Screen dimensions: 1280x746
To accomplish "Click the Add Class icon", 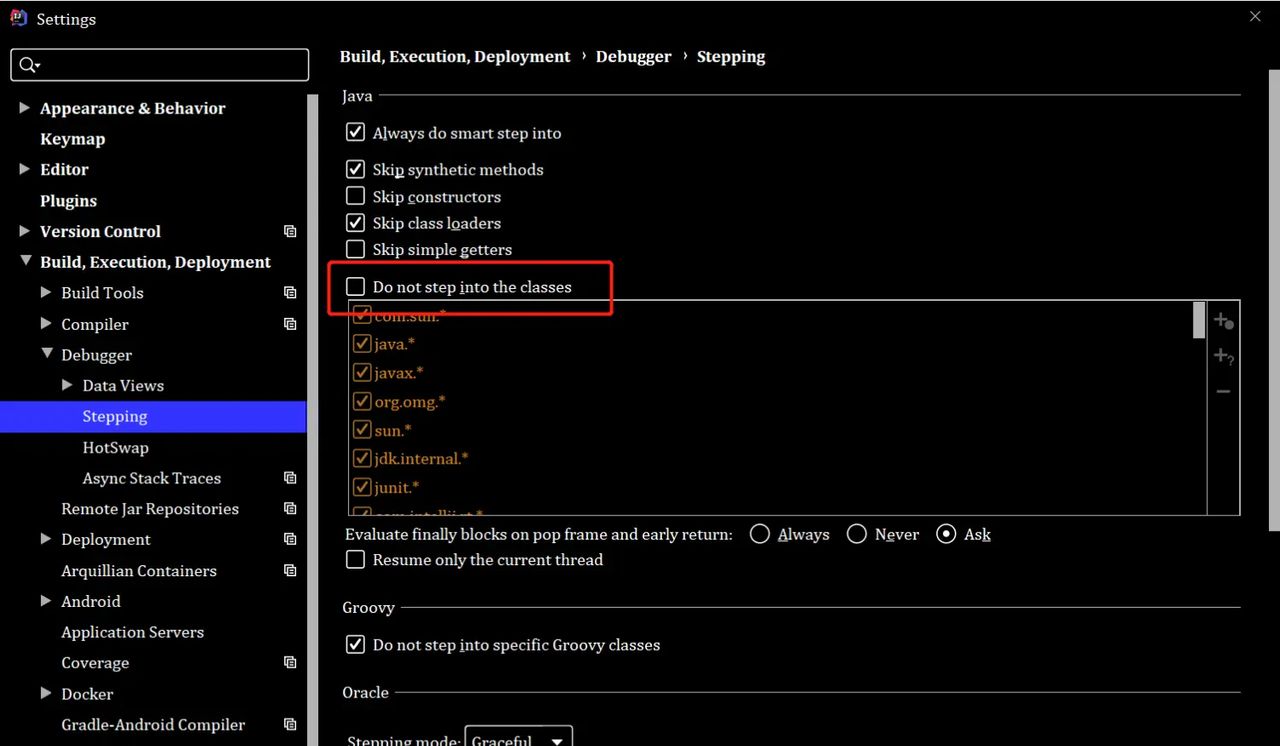I will (1223, 321).
